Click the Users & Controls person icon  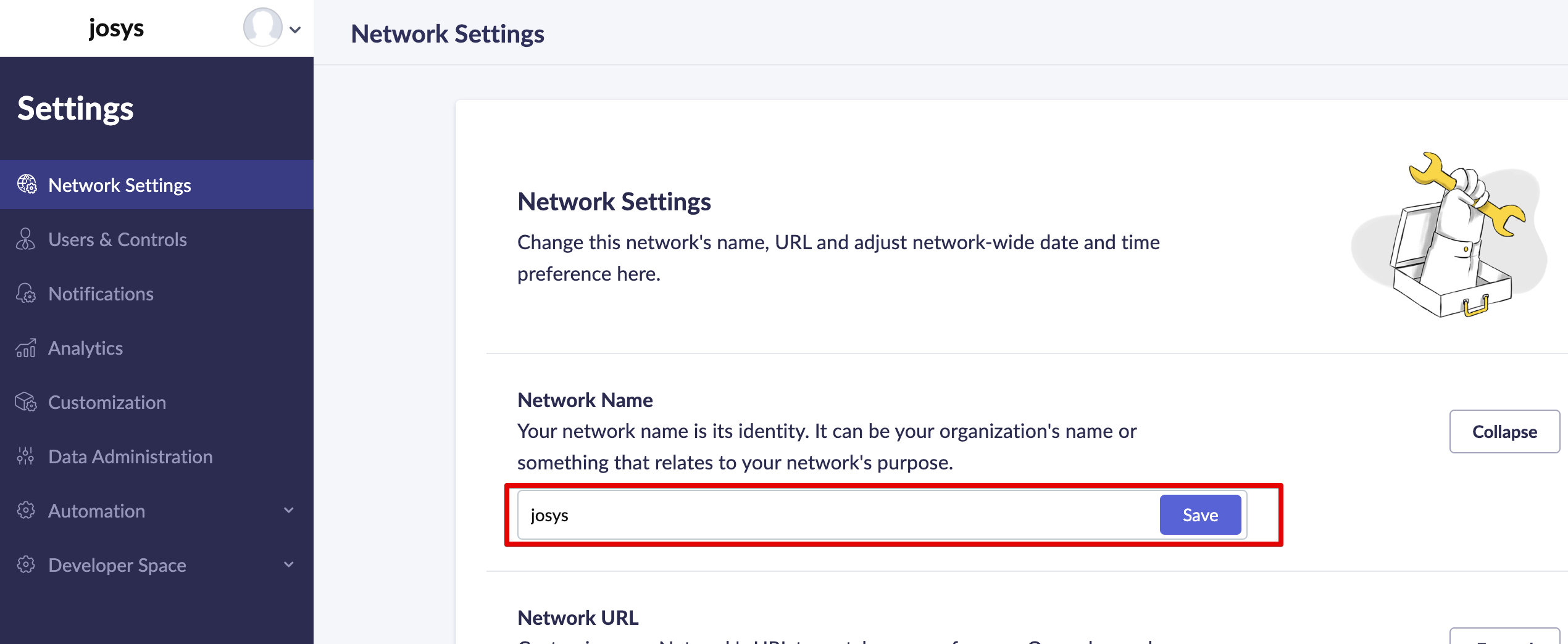click(x=25, y=239)
